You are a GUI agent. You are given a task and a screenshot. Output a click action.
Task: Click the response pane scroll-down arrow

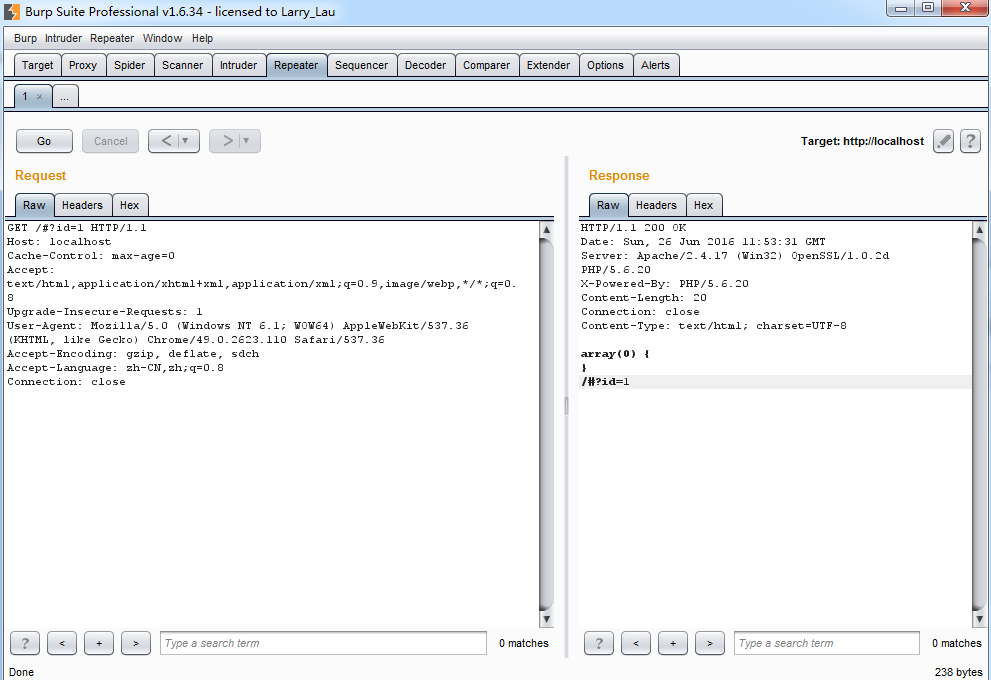coord(979,619)
